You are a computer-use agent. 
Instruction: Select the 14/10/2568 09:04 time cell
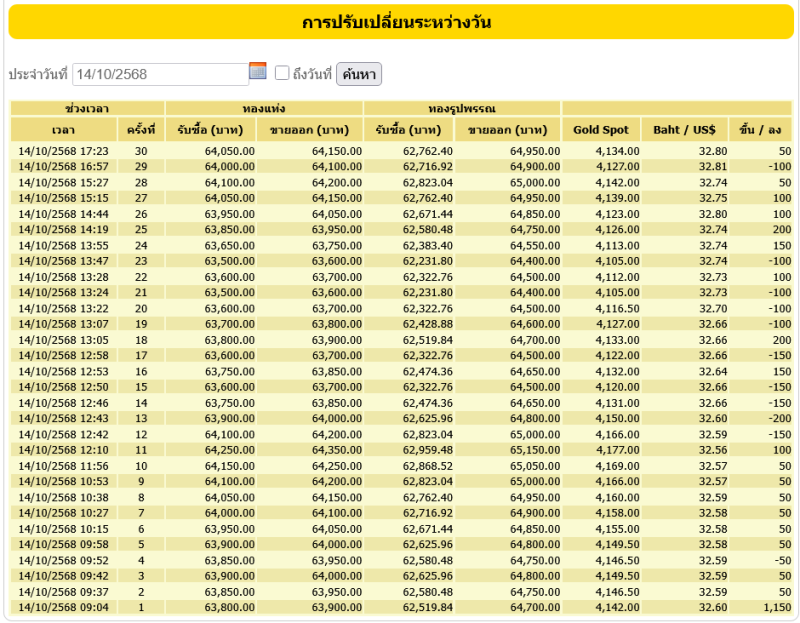coord(63,607)
